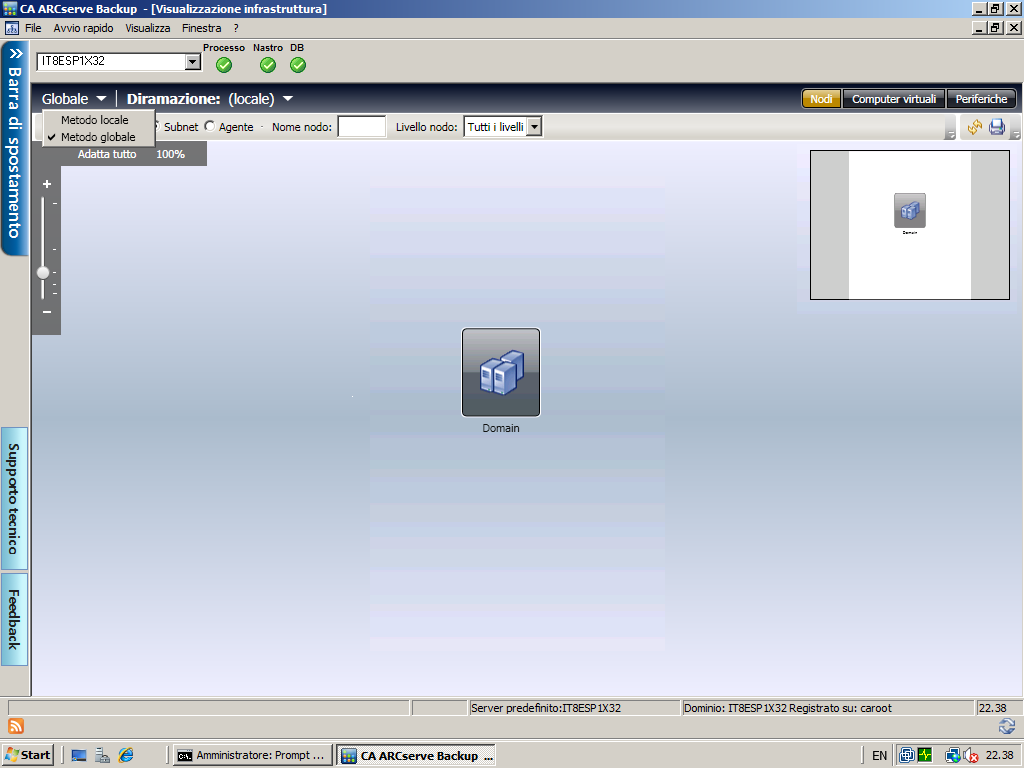Expand the filter toolbar overflow handle
Viewport: 1024px width, 768px height.
coord(951,134)
